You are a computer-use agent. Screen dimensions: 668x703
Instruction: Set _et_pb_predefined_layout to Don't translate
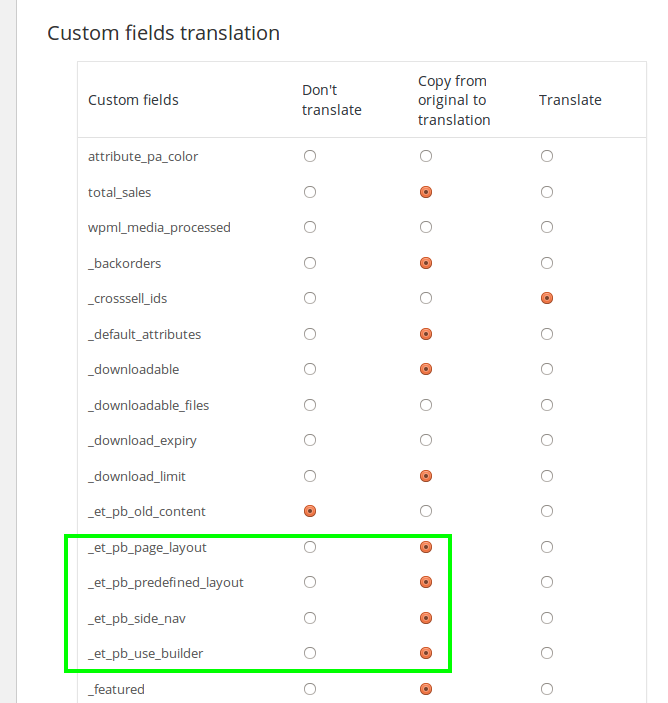tap(310, 582)
